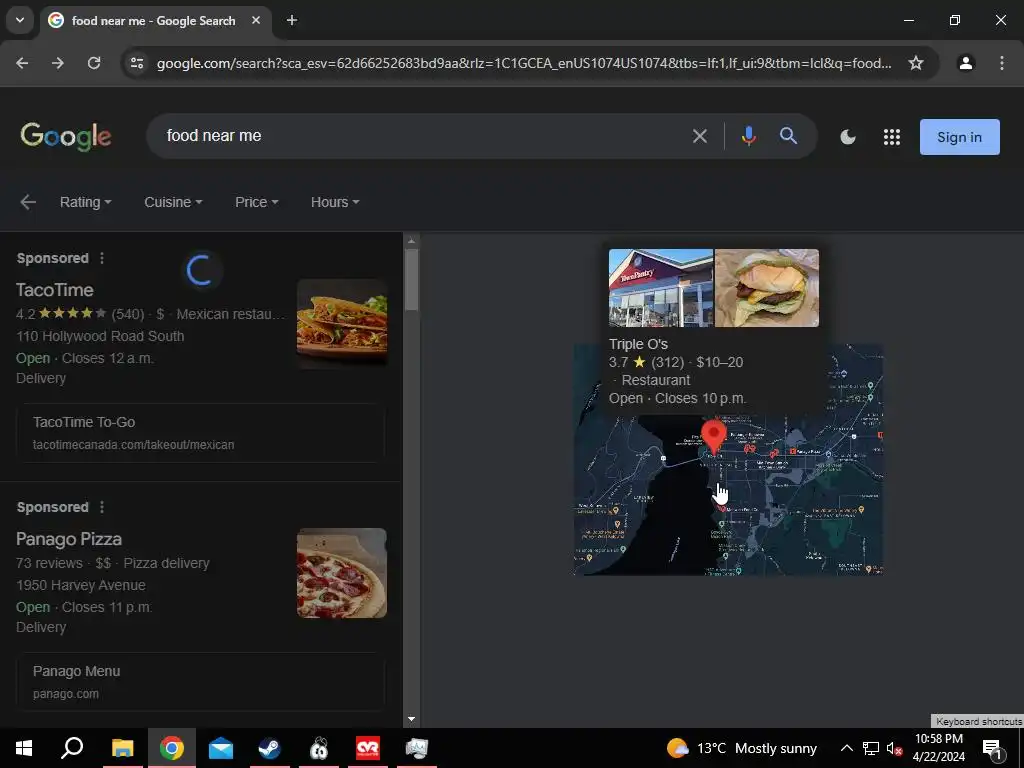Open the TacoTime listing title

point(55,290)
